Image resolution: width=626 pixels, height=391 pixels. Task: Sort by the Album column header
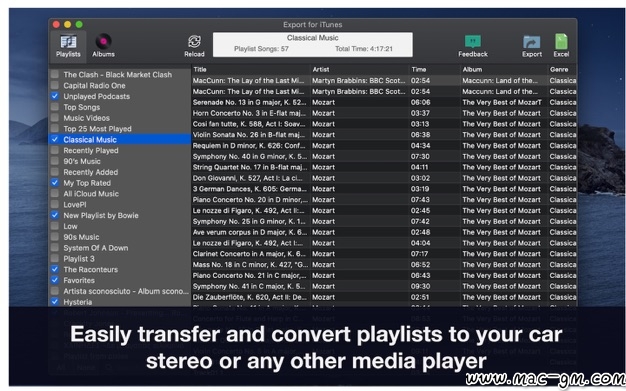click(x=504, y=69)
